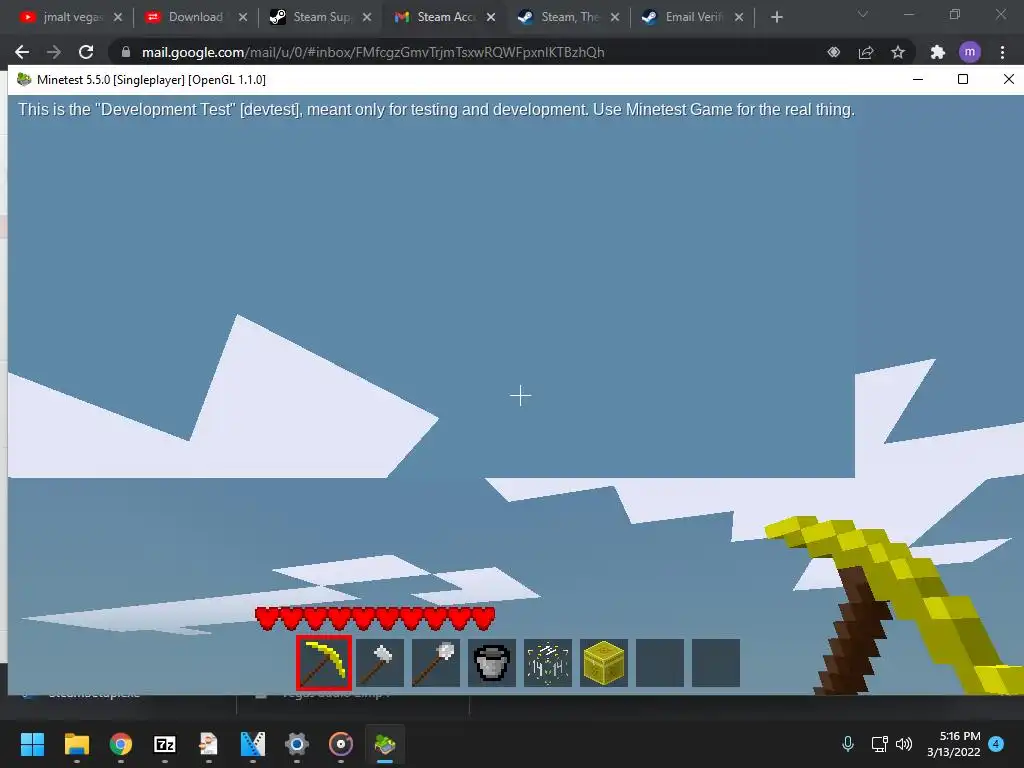
Task: Close the Steam Support tab
Action: coord(367,17)
